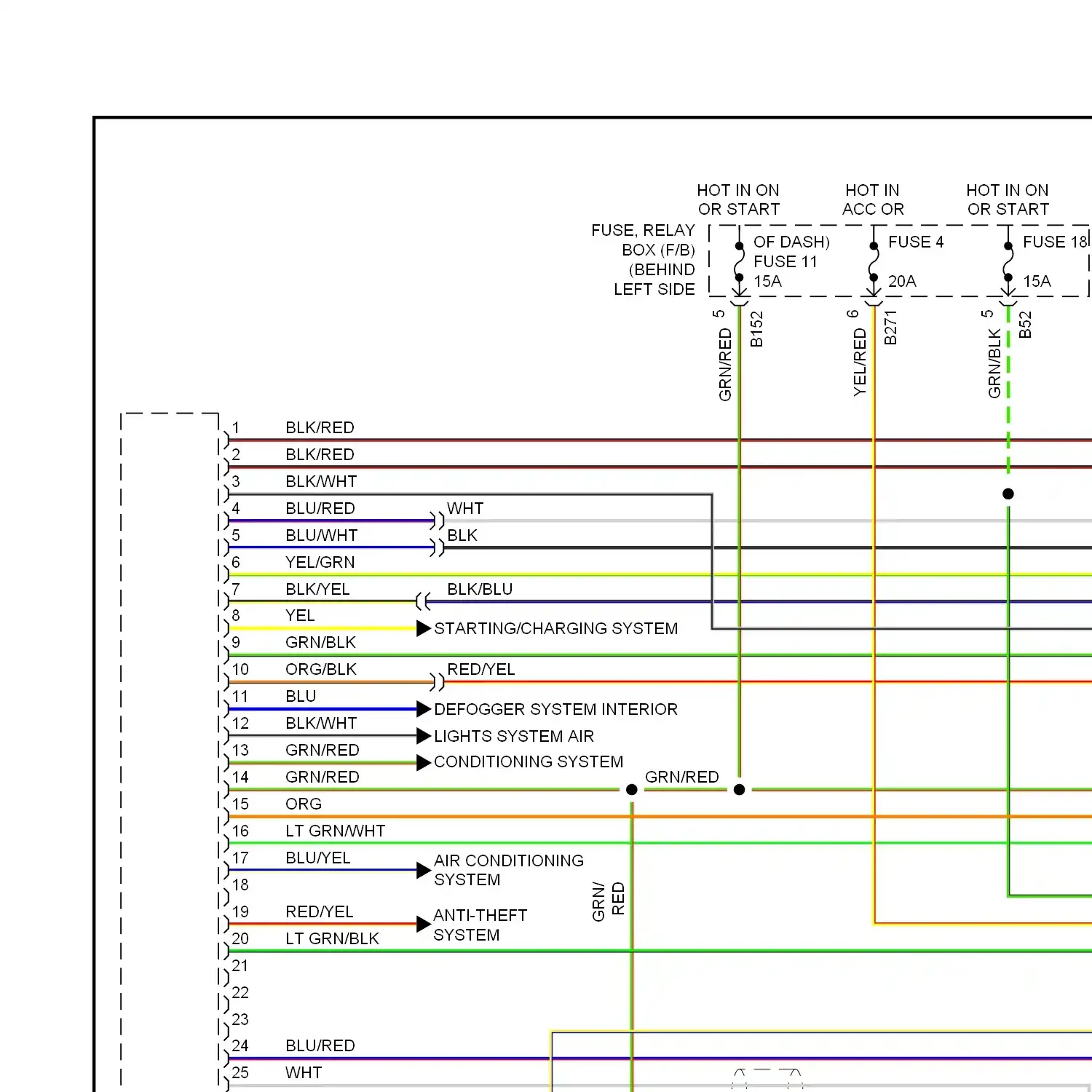Click the arrowhead pointing to STARTING/CHARGING SYSTEM
This screenshot has width=1092, height=1092.
(424, 628)
